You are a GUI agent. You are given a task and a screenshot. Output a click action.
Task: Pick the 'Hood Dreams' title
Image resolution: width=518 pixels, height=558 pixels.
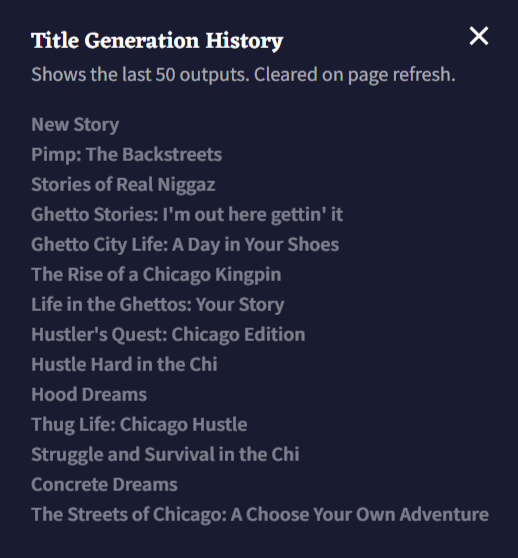click(x=89, y=395)
